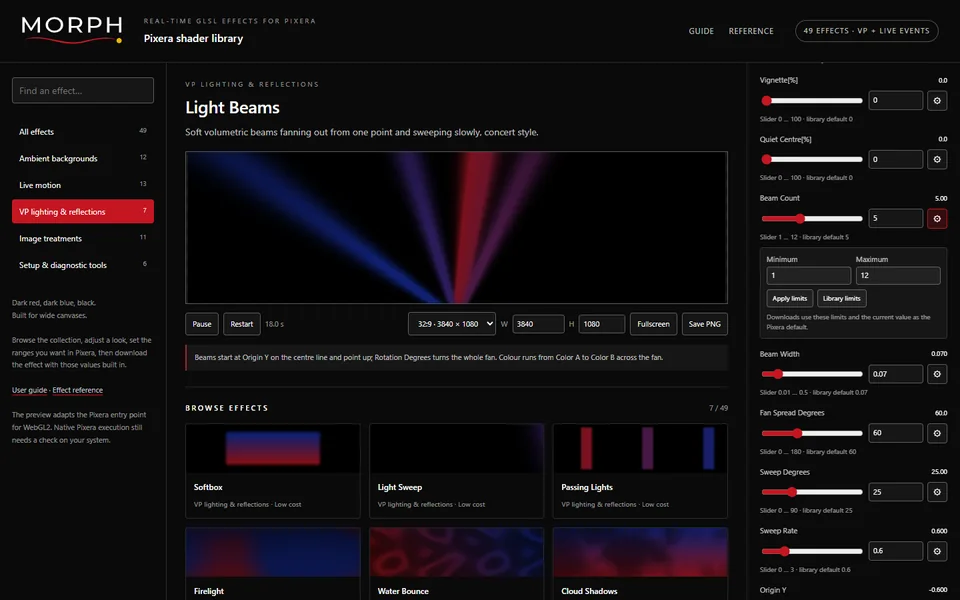Open limits settings gear for Vignette
Image resolution: width=960 pixels, height=600 pixels.
[937, 100]
